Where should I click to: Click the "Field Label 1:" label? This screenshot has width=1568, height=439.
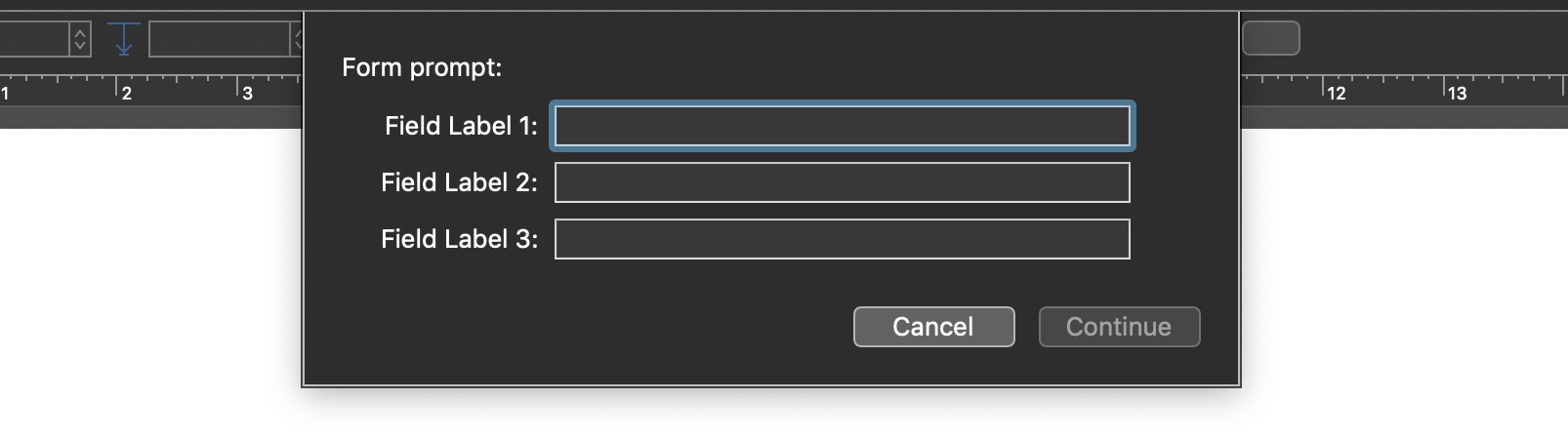461,126
